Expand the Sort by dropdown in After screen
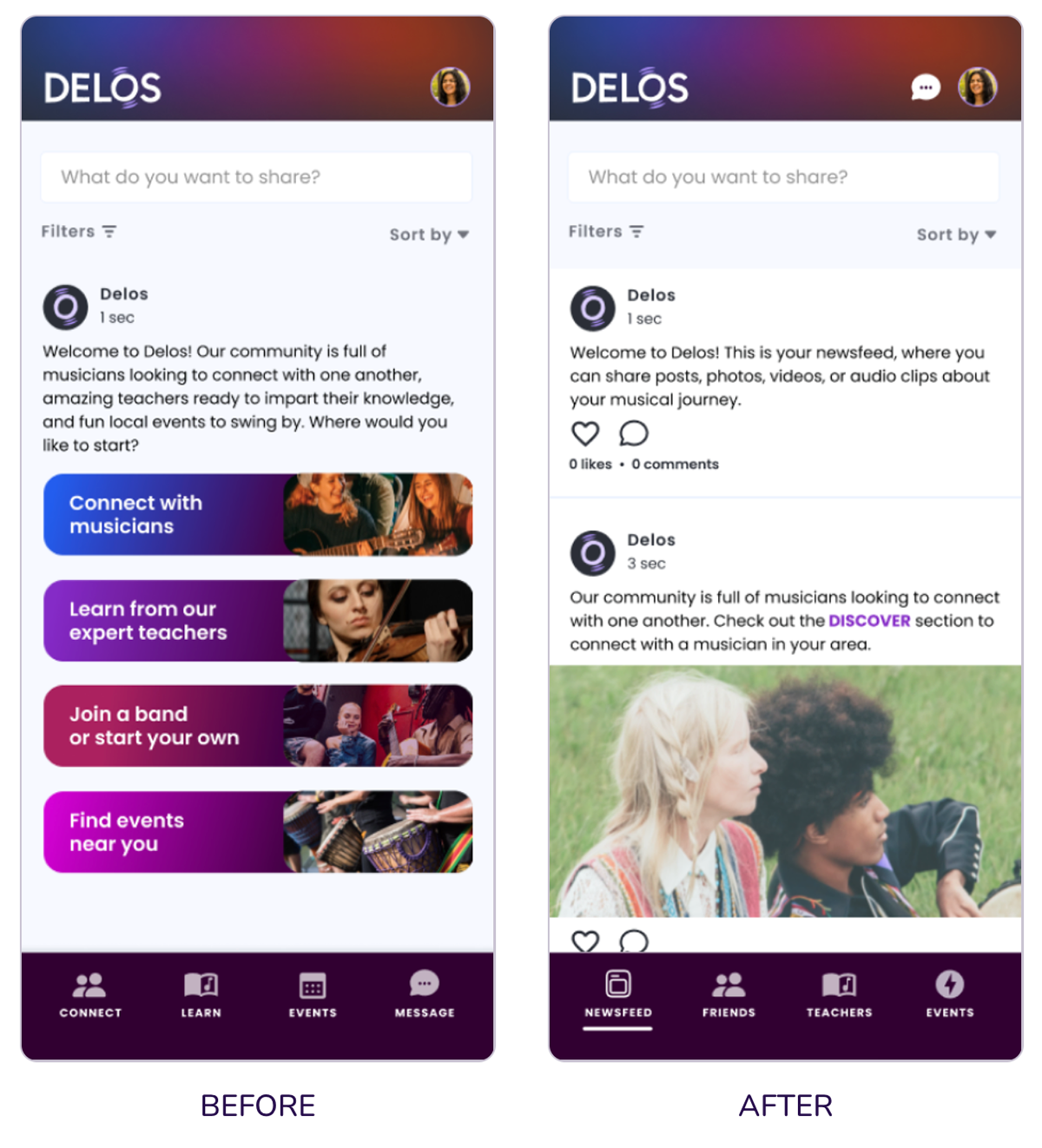This screenshot has height=1148, width=1042. 957,234
